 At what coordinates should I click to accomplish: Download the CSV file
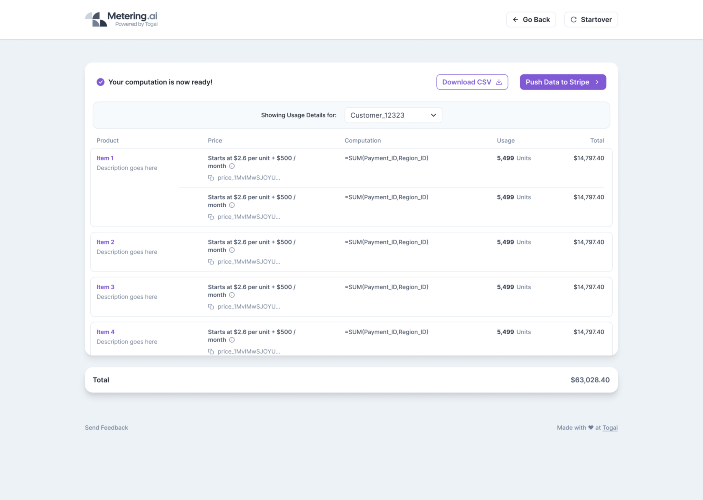[472, 82]
